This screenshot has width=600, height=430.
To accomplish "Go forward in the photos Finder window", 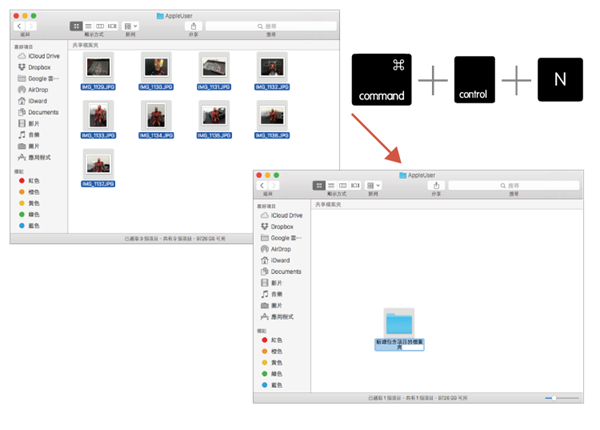I will (x=31, y=26).
